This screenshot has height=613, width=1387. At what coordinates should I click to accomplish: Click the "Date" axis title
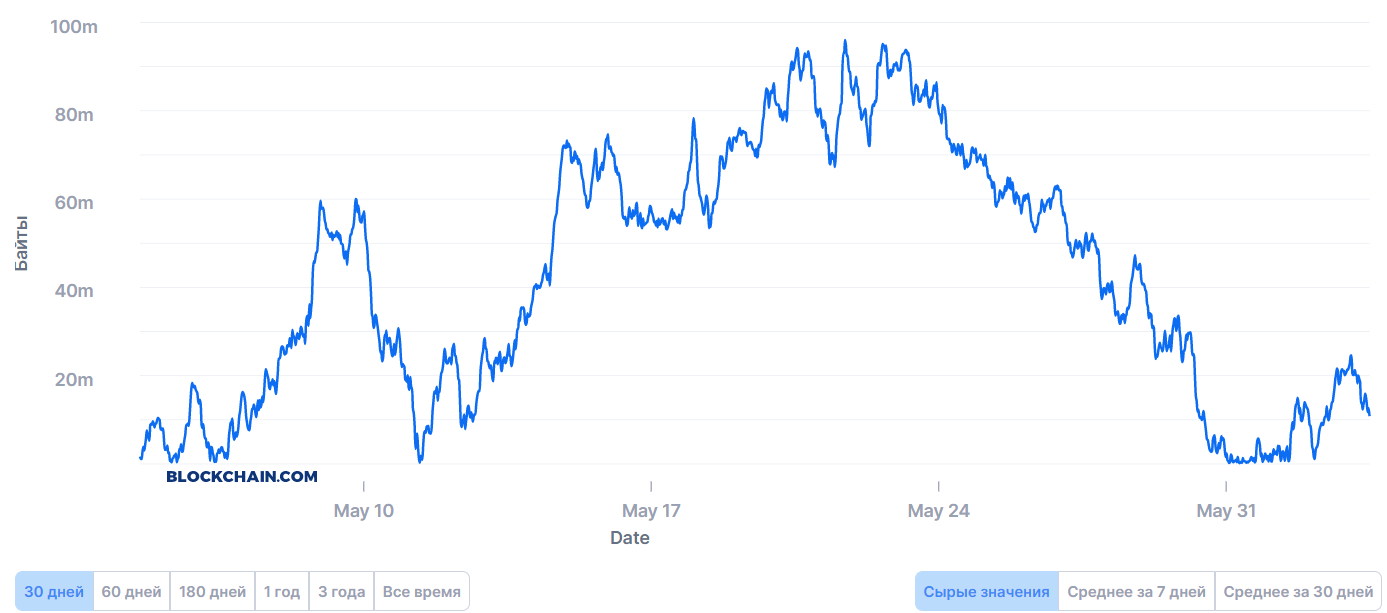[629, 538]
